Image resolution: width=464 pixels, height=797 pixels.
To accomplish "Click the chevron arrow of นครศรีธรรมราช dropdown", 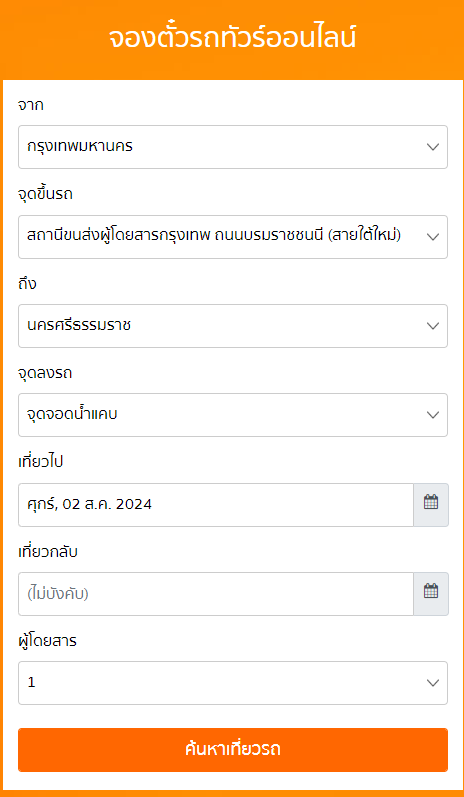I will [x=432, y=326].
